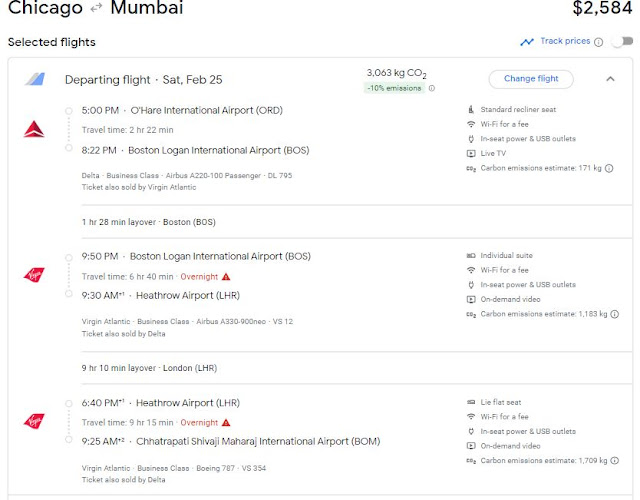
Task: Click the Overnight warning icon for LHR flight
Action: pyautogui.click(x=226, y=422)
